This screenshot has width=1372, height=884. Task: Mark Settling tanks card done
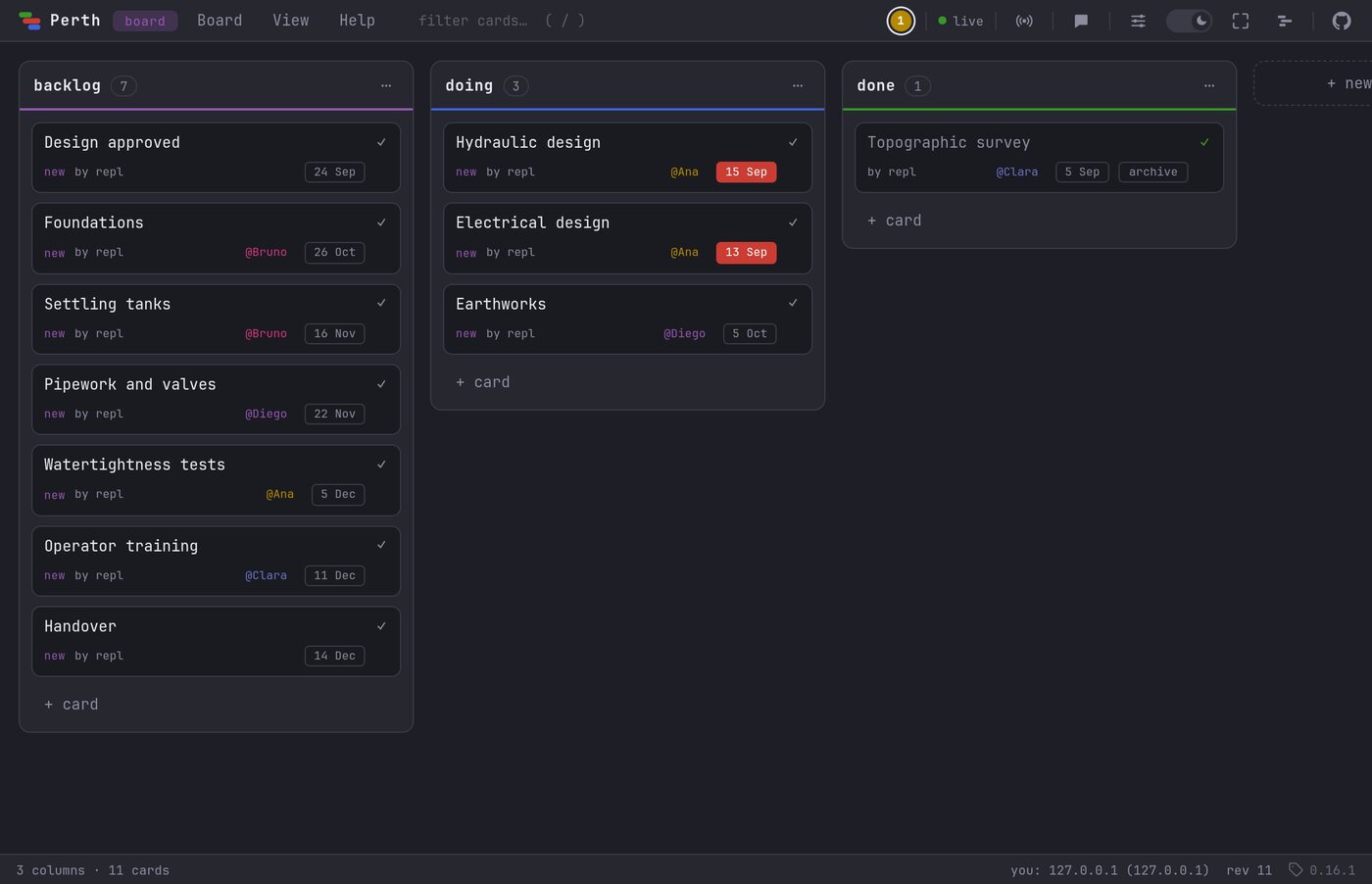coord(381,304)
